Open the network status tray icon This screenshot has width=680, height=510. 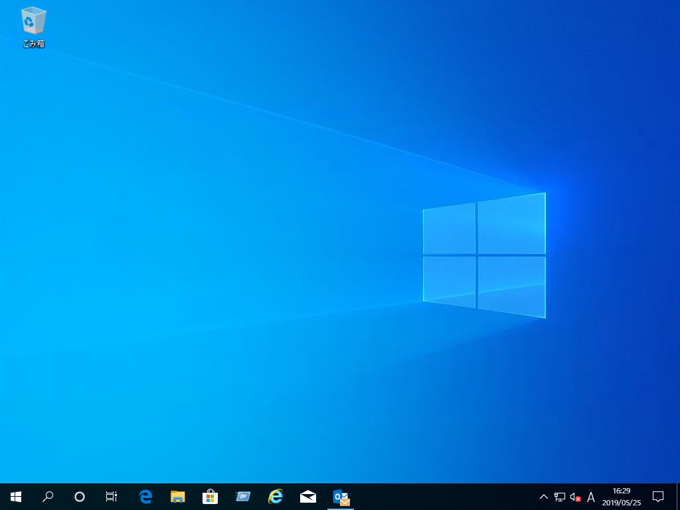559,497
